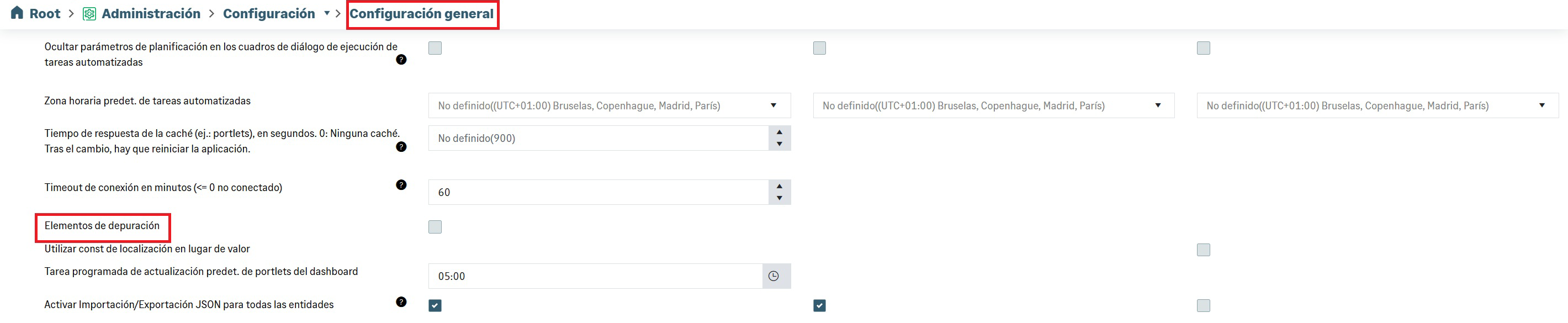This screenshot has width=1568, height=323.
Task: Show help for connection timeout setting
Action: (401, 185)
